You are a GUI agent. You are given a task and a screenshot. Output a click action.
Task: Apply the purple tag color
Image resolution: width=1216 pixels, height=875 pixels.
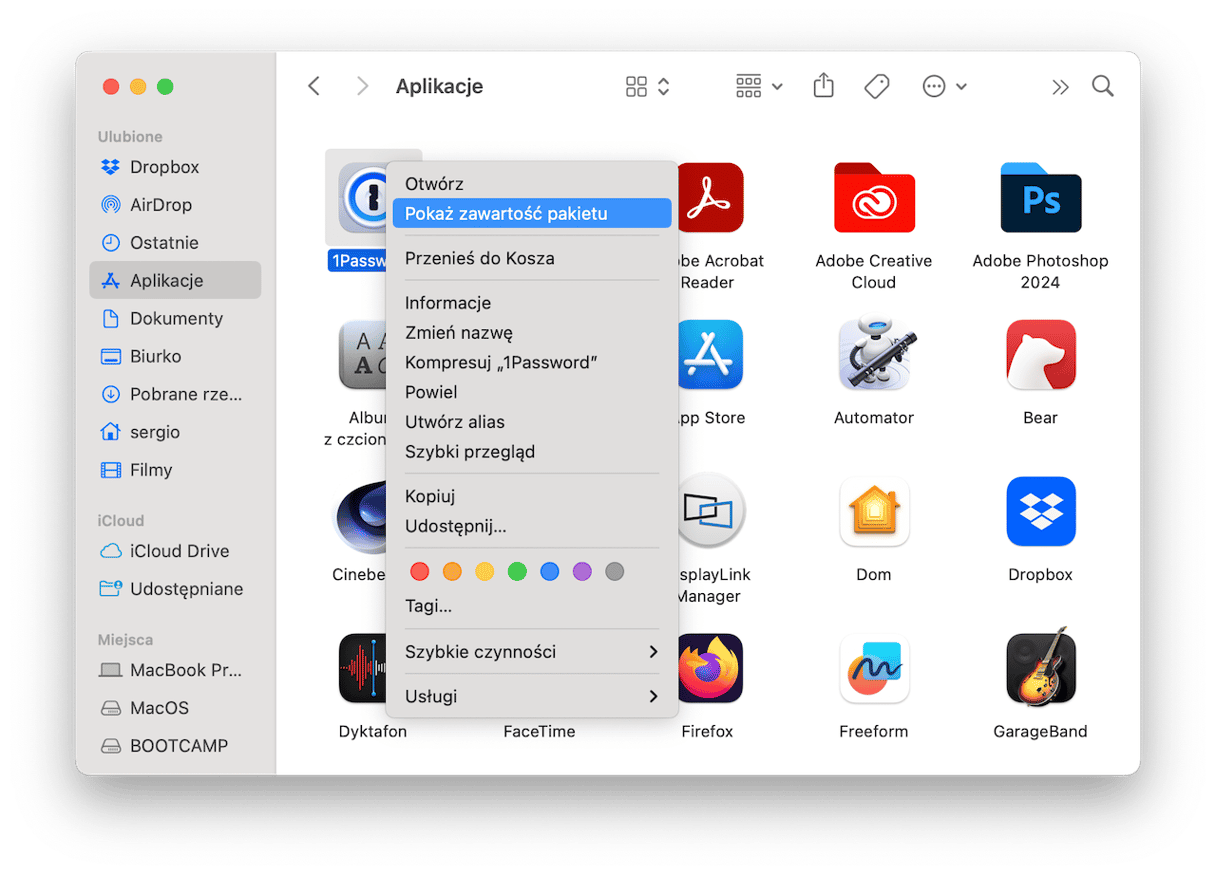click(582, 572)
